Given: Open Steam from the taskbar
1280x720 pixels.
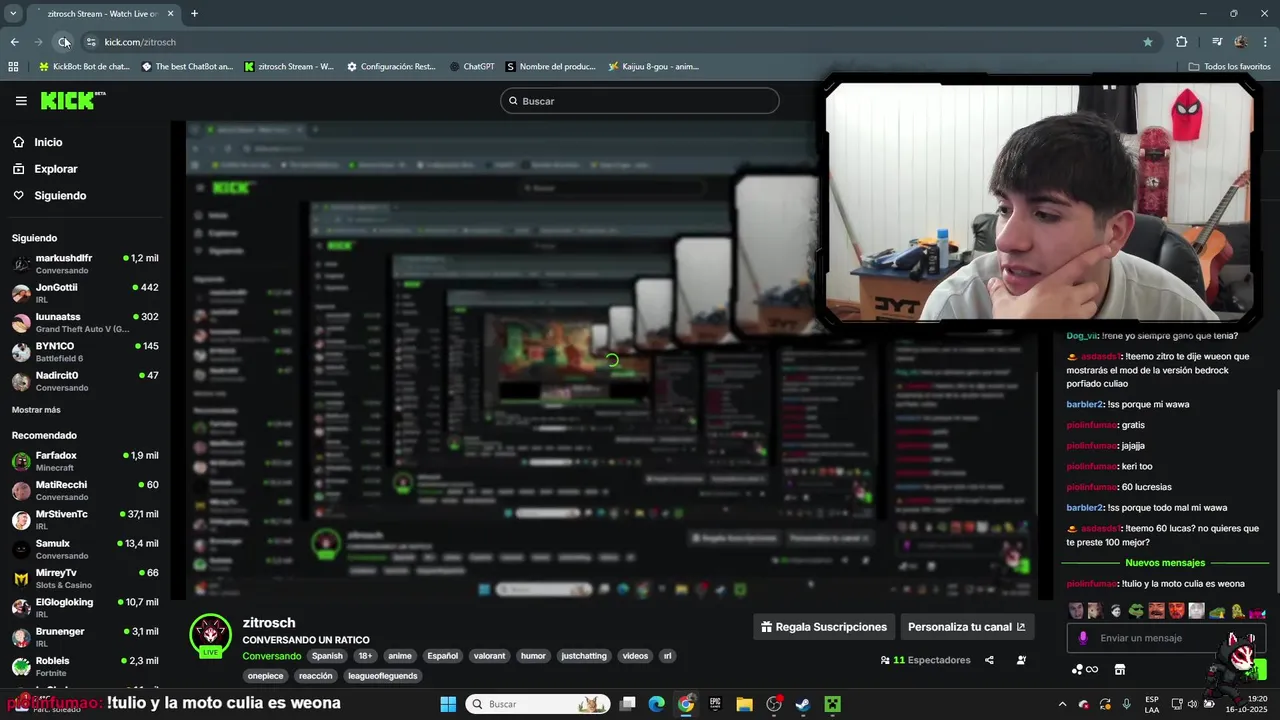Looking at the screenshot, I should 803,704.
